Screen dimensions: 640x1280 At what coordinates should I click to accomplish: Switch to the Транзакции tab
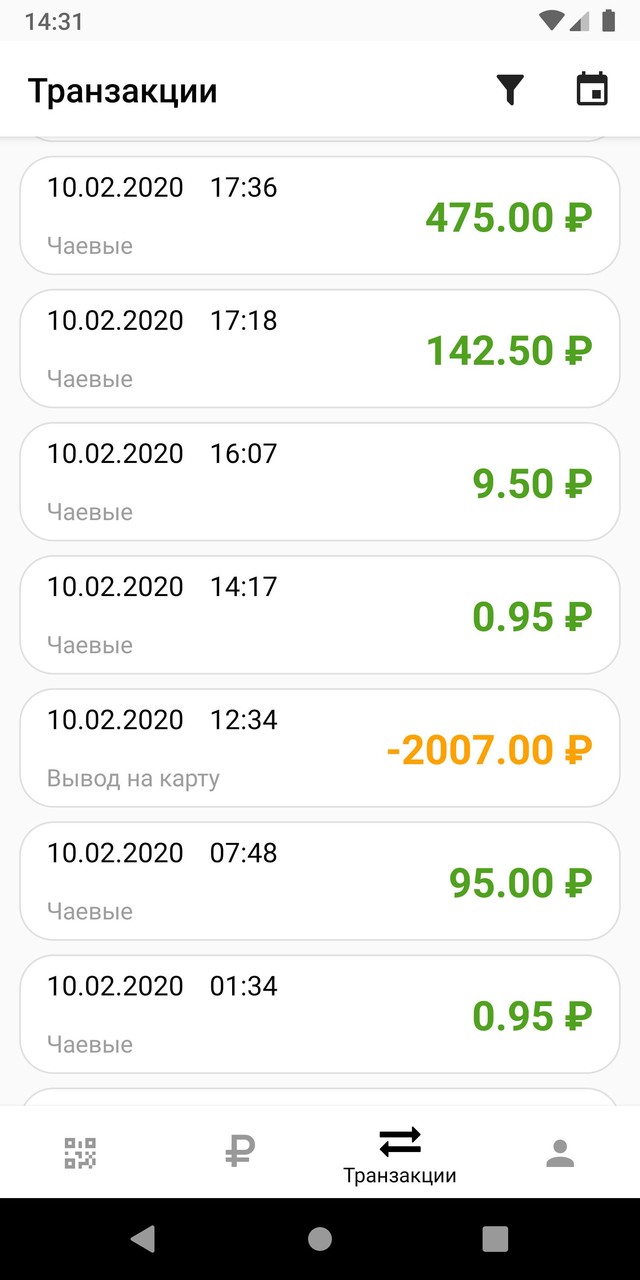400,1150
